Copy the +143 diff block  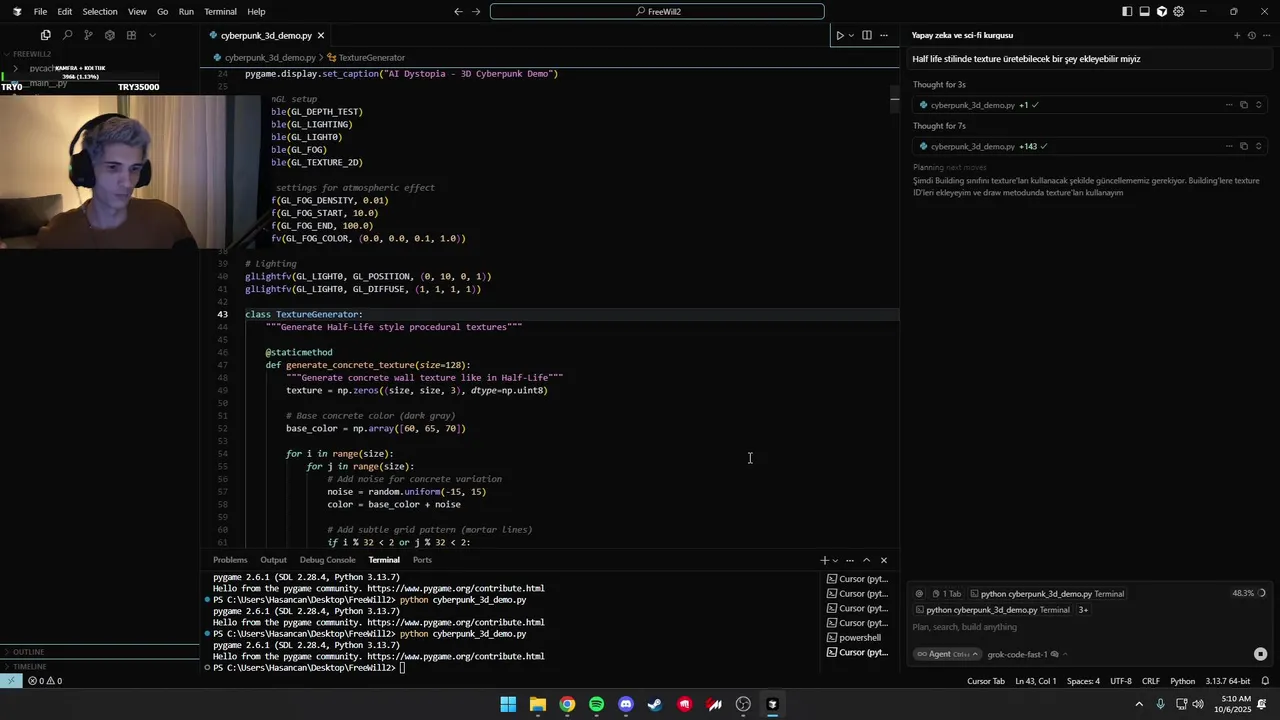point(1244,146)
